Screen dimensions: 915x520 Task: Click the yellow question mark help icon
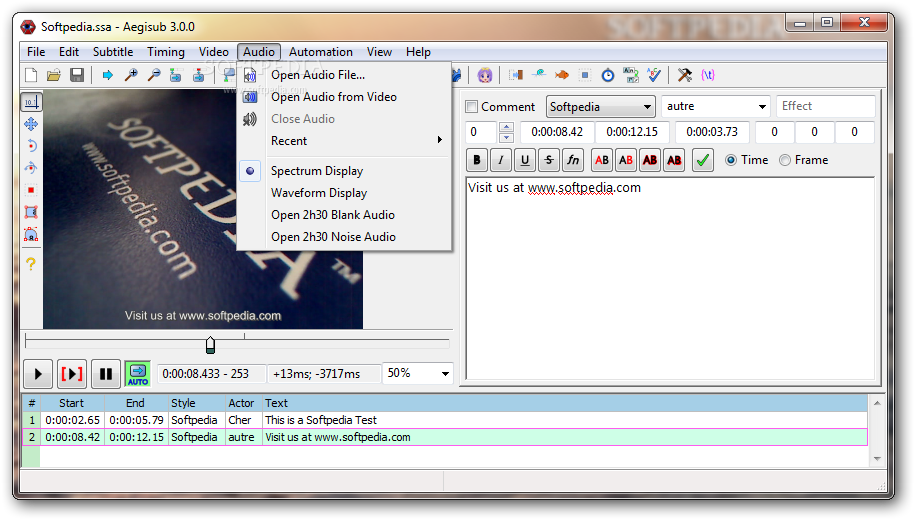31,264
